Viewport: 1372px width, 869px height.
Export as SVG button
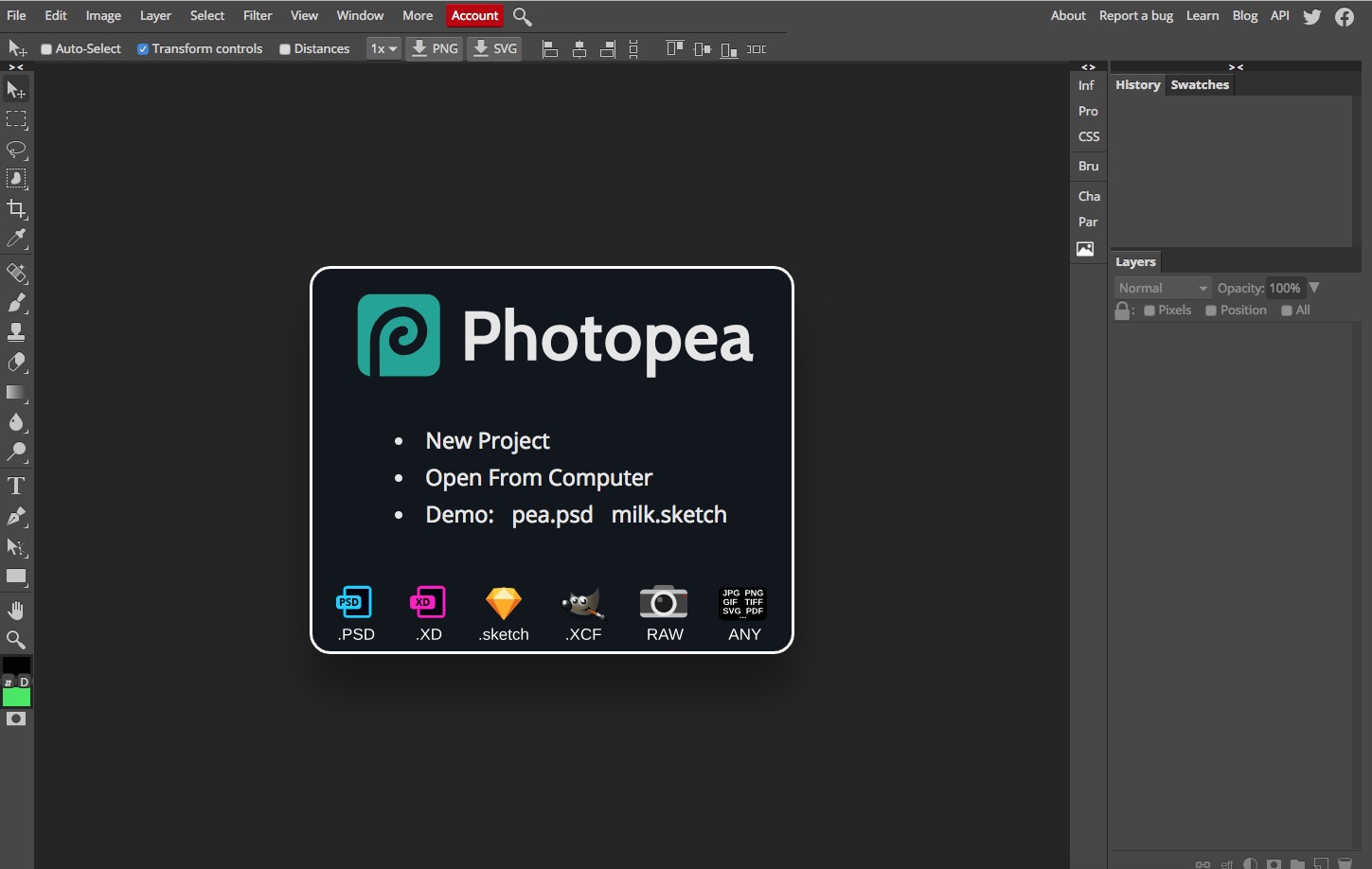pyautogui.click(x=494, y=49)
